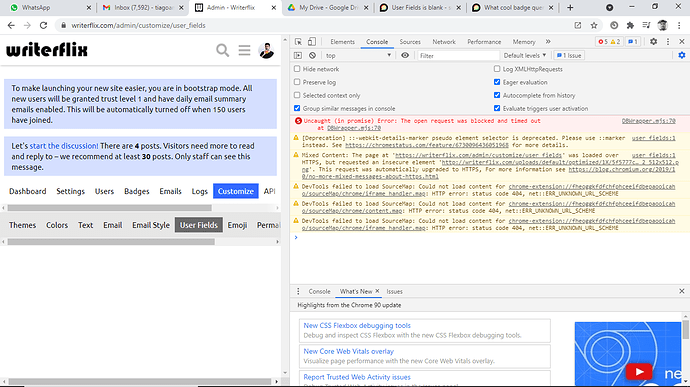Open the Console drawer tab
This screenshot has width=690, height=387.
(x=319, y=291)
